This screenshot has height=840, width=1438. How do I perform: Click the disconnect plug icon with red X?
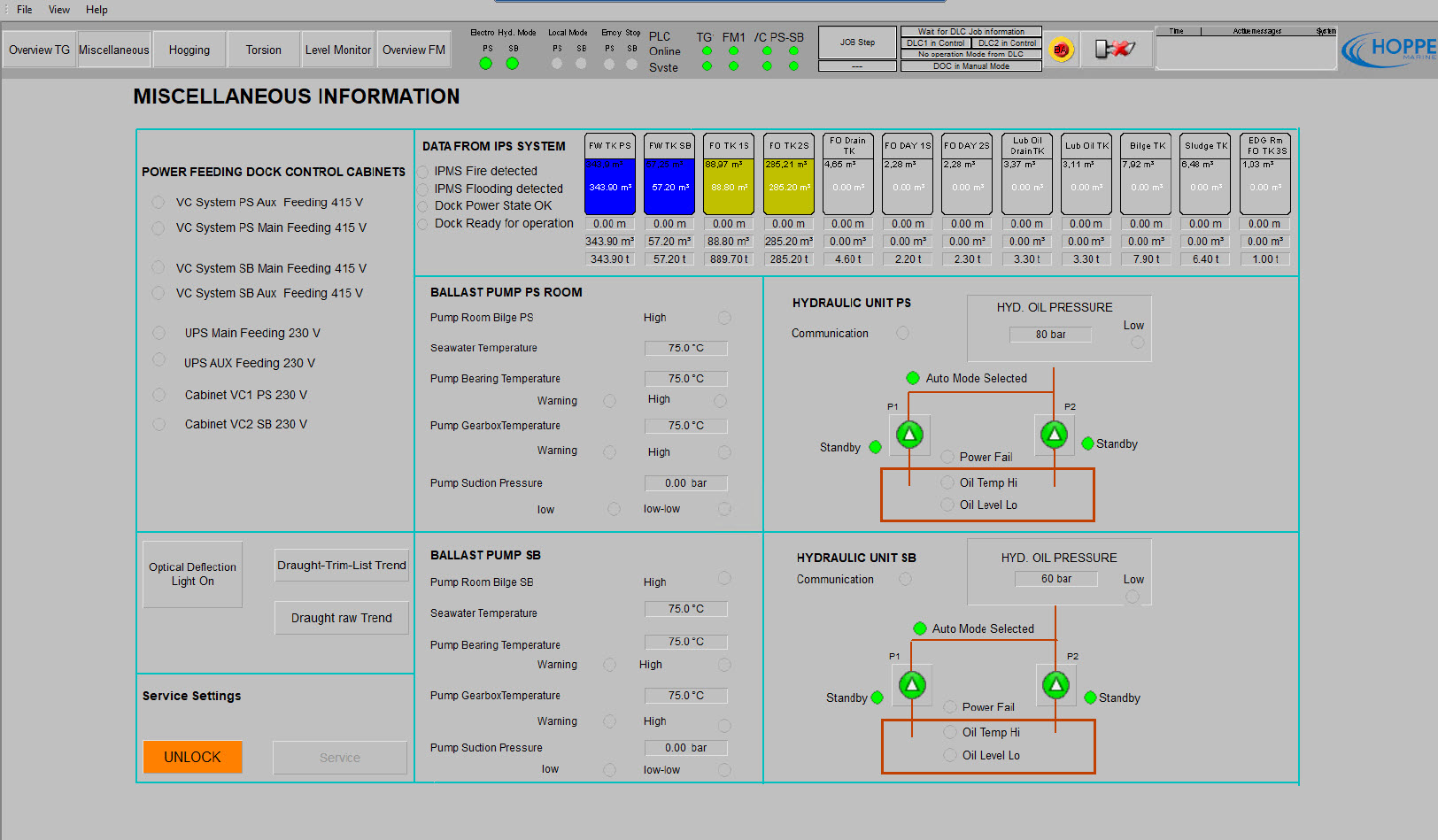pyautogui.click(x=1114, y=50)
